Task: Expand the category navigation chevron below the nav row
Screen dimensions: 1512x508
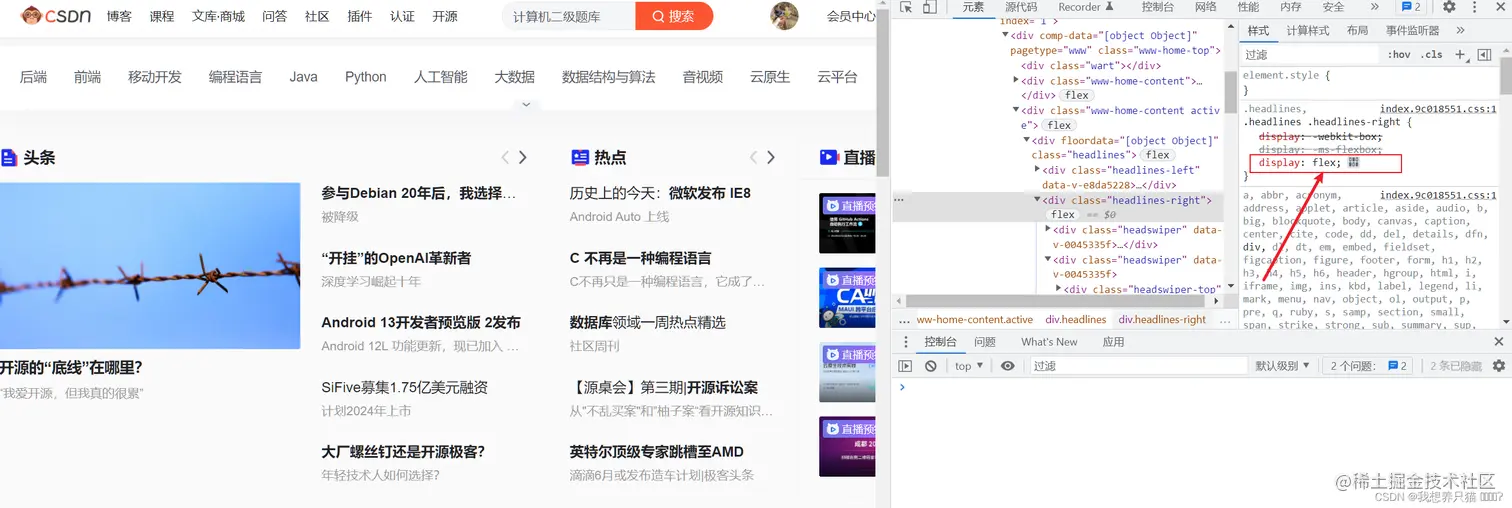Action: pos(526,104)
